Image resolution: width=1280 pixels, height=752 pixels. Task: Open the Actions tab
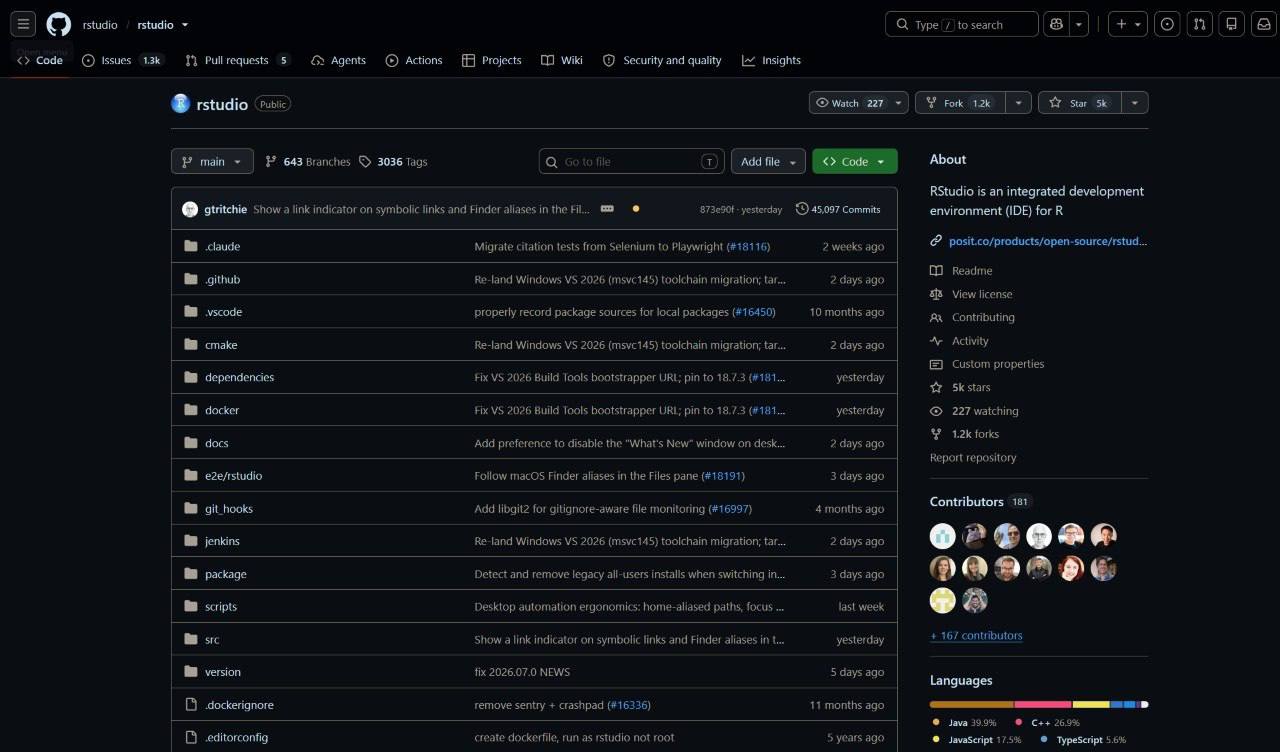point(414,60)
